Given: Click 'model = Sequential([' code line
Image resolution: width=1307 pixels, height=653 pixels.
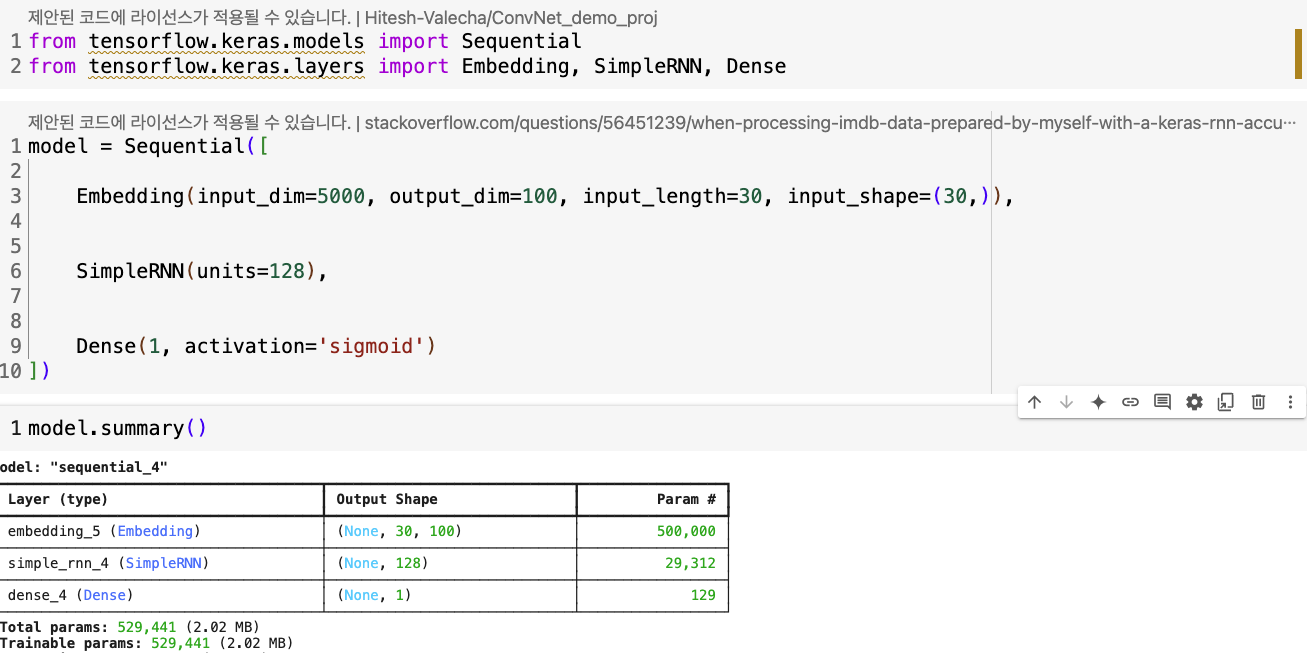Looking at the screenshot, I should tap(148, 146).
